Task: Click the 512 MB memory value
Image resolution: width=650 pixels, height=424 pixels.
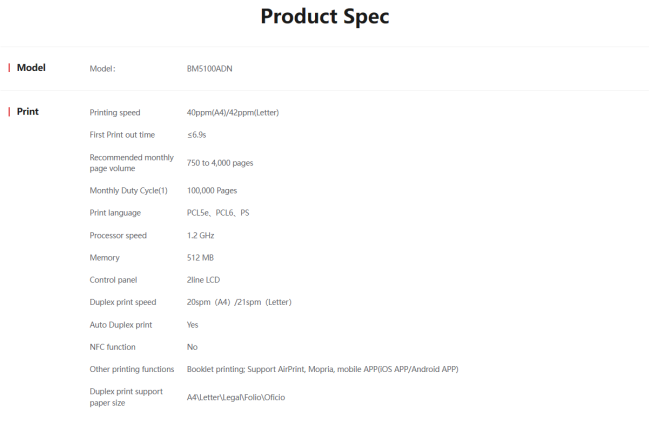Action: coord(199,258)
